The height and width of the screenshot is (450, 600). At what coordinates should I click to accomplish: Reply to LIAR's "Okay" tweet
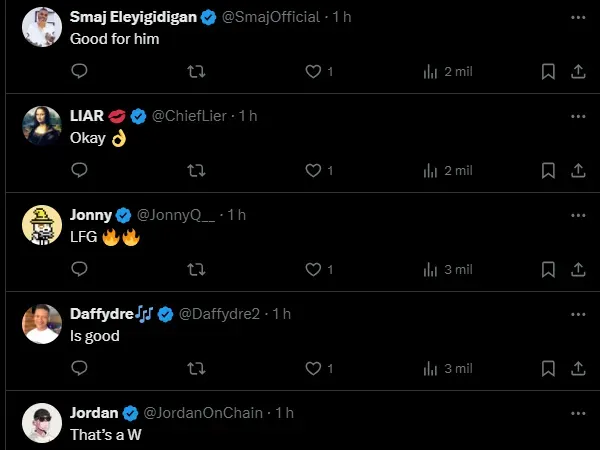click(x=80, y=170)
